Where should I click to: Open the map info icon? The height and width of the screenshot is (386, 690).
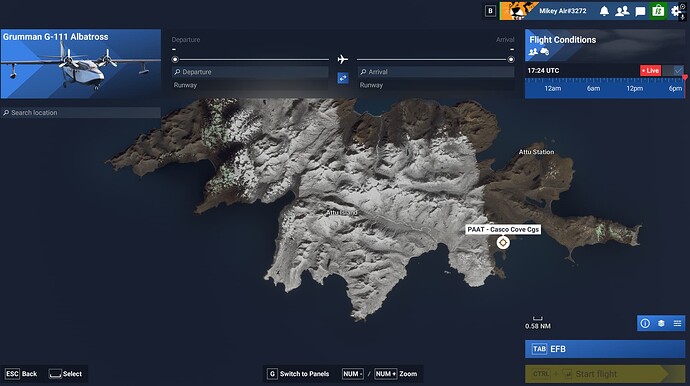[645, 324]
